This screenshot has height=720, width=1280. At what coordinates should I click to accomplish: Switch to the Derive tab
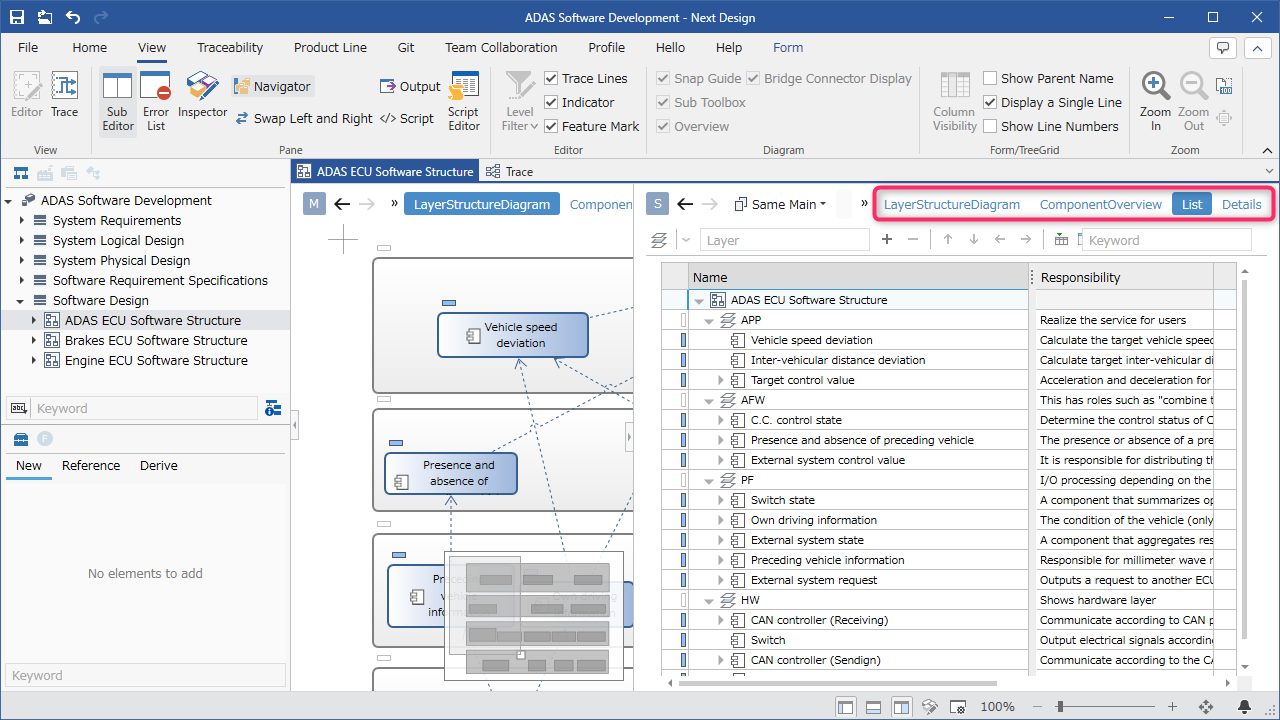point(158,465)
